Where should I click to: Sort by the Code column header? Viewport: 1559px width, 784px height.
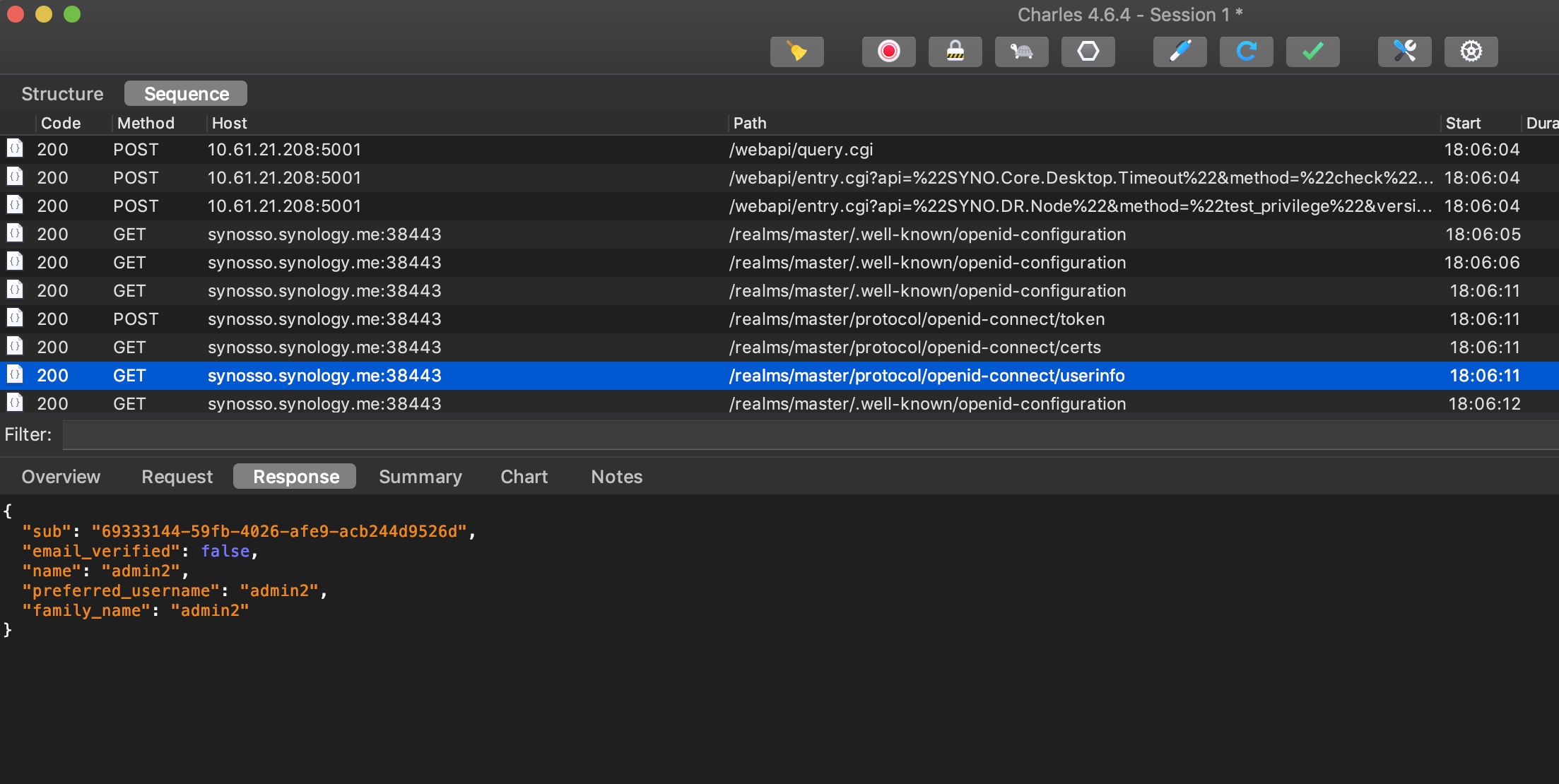[61, 123]
